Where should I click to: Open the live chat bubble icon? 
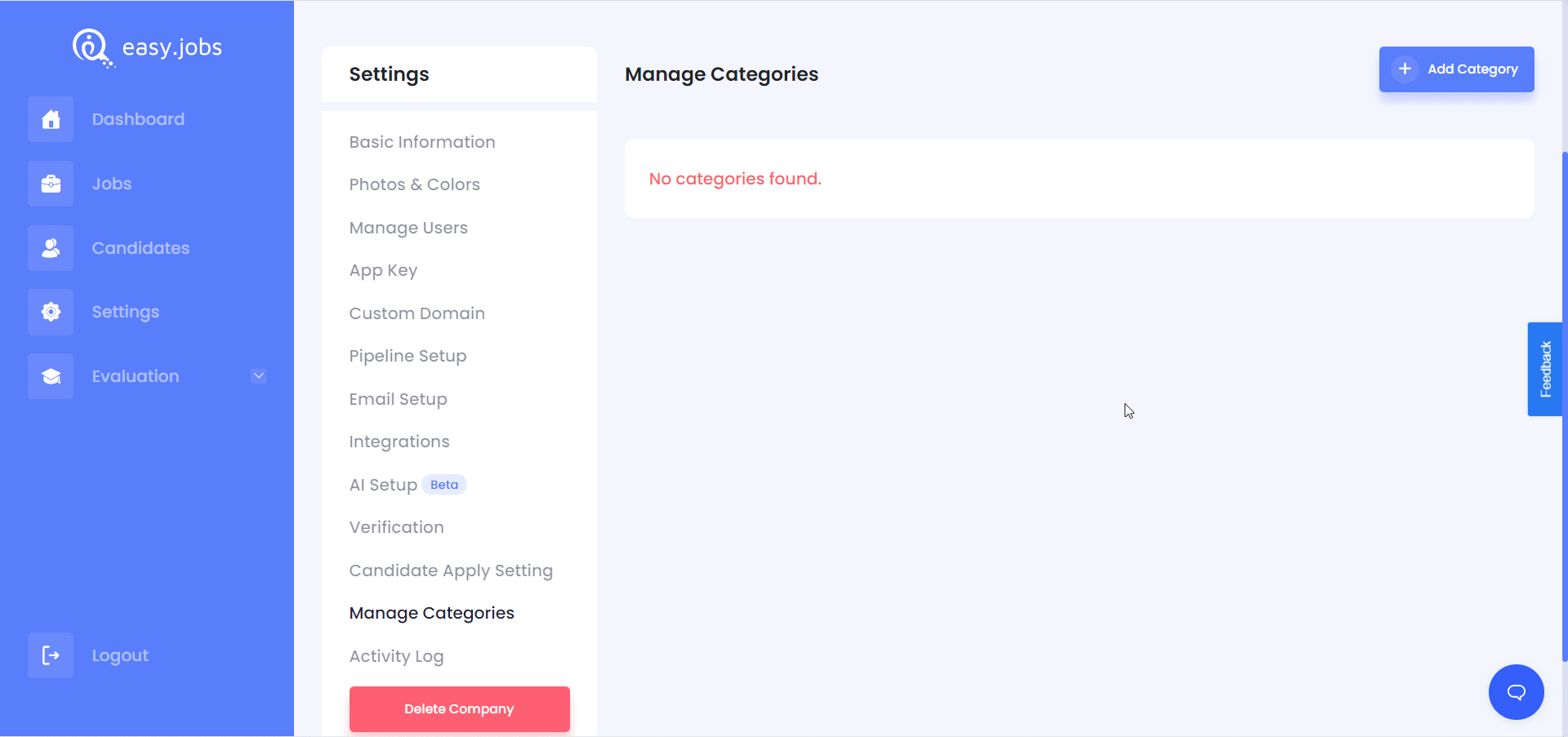1515,691
